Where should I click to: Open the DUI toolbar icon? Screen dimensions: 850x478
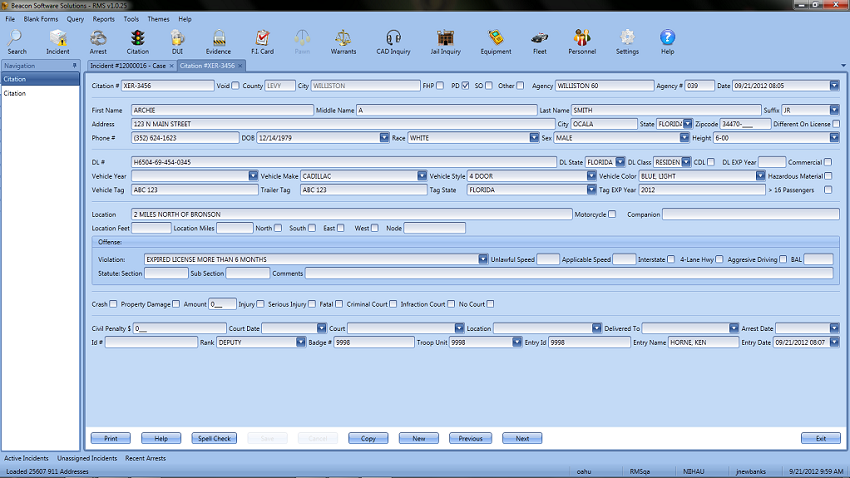pos(177,40)
